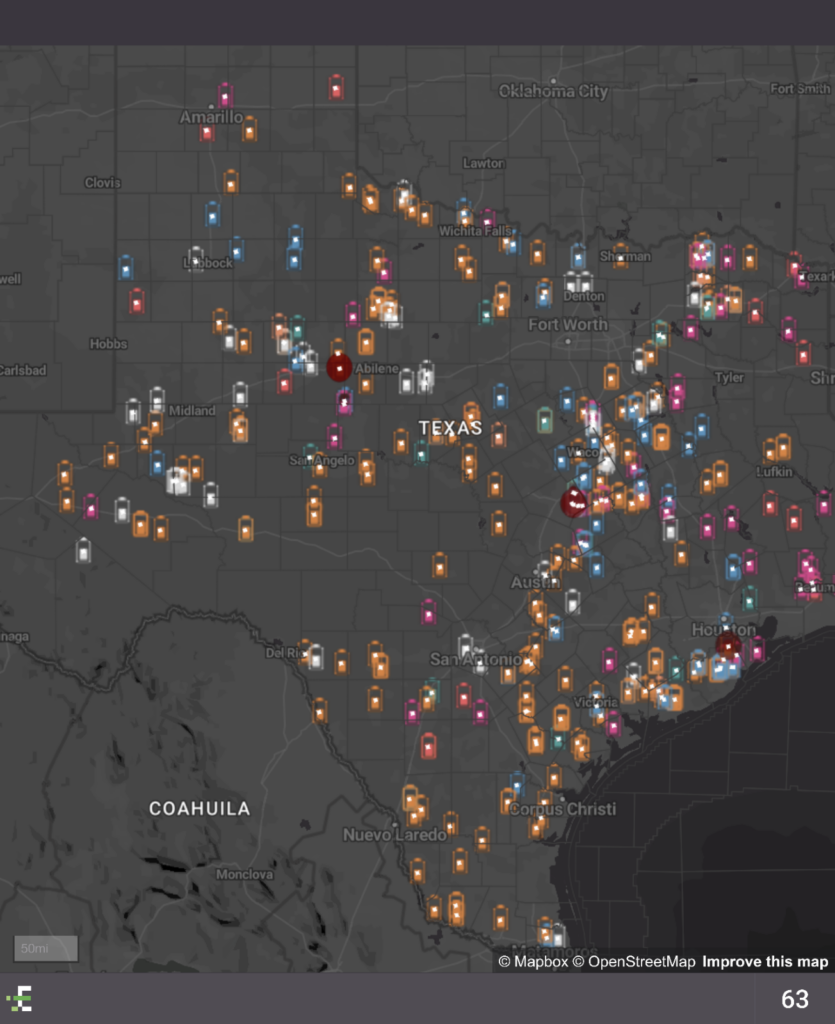Viewport: 835px width, 1024px height.
Task: Click the page number 63 in footer
Action: pos(794,999)
